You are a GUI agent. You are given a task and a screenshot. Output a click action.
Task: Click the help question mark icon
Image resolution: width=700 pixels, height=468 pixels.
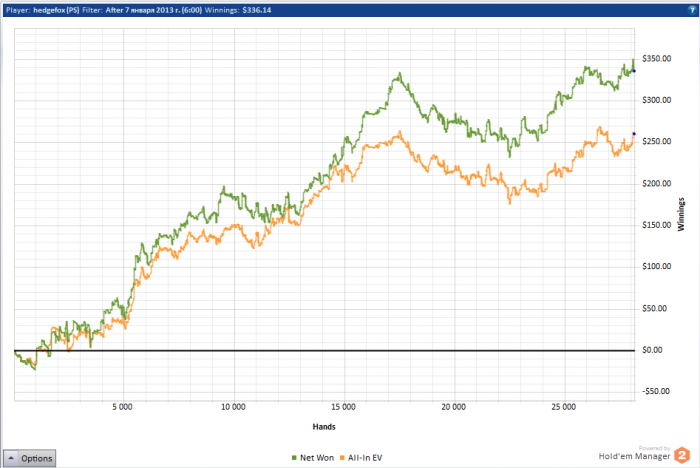pyautogui.click(x=692, y=10)
